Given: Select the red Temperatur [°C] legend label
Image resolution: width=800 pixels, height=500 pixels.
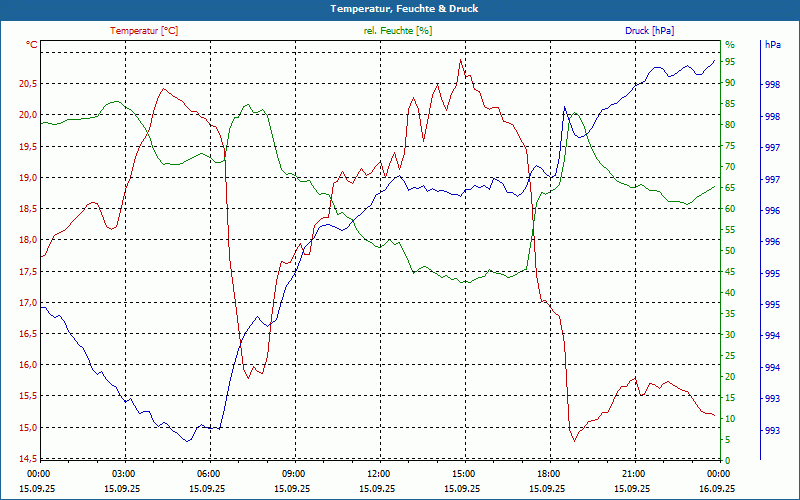Looking at the screenshot, I should click(144, 31).
